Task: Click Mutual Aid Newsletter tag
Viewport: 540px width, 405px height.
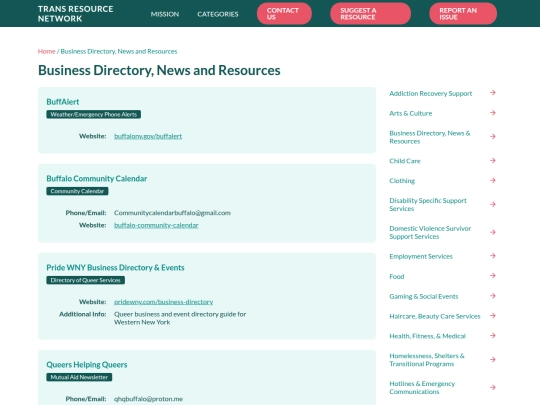Action: click(x=79, y=377)
